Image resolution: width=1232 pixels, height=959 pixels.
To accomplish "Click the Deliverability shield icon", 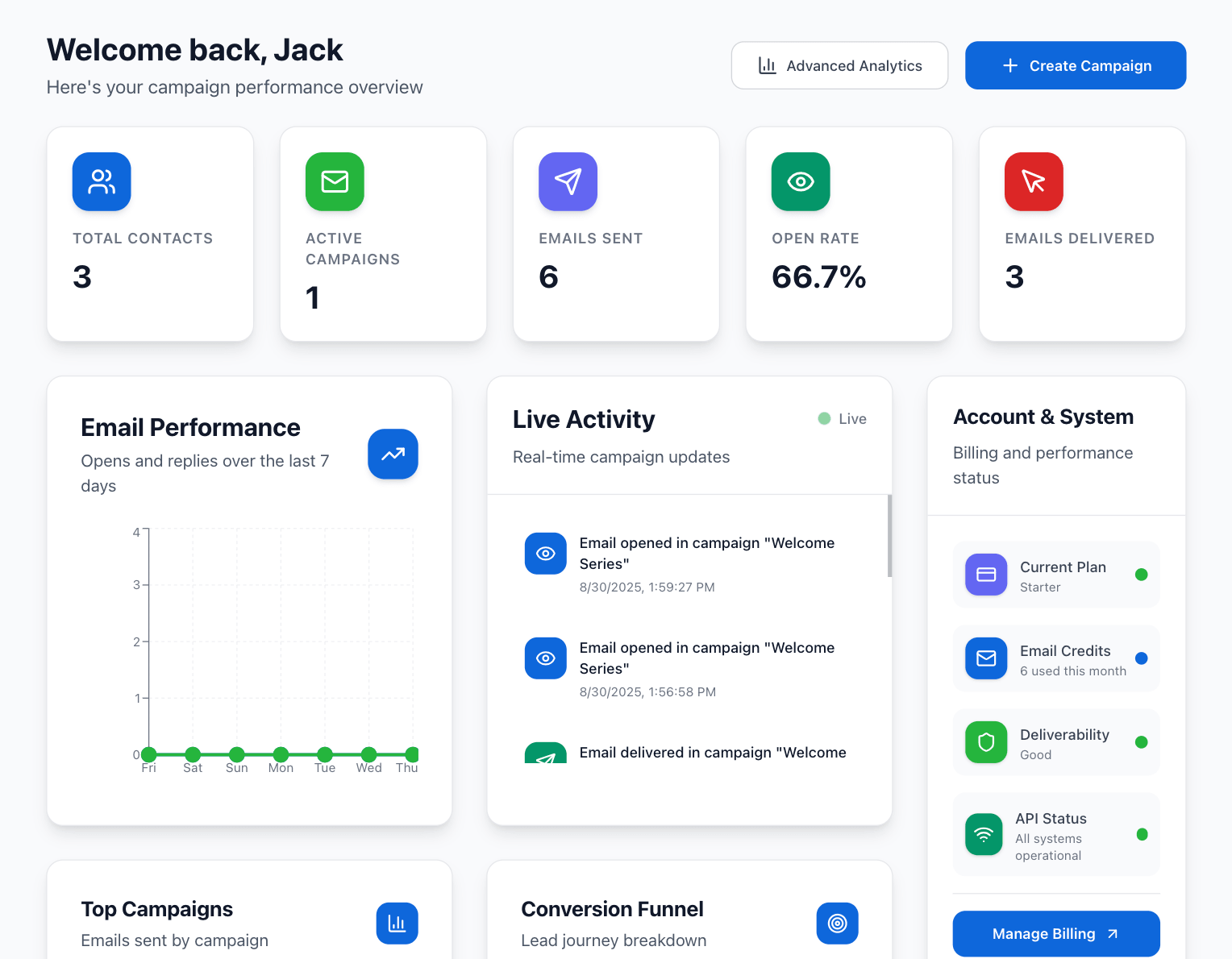I will coord(986,742).
